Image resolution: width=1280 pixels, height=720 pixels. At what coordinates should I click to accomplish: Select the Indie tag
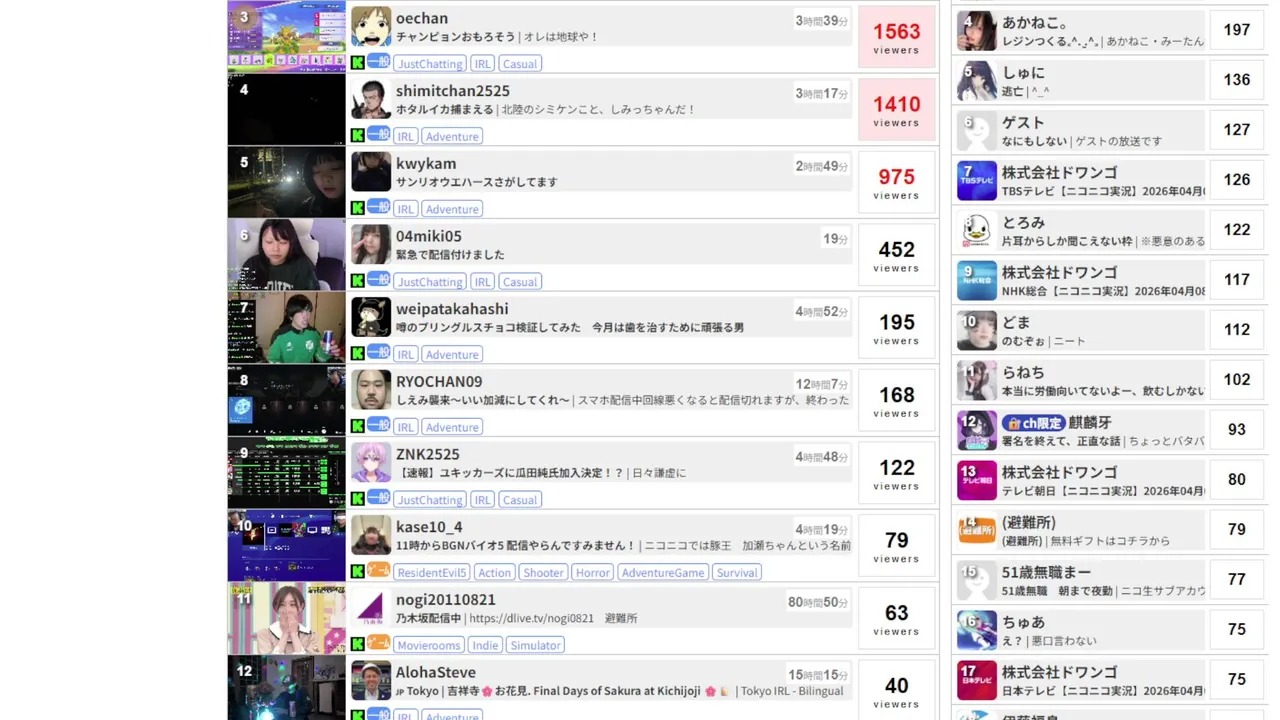point(485,646)
